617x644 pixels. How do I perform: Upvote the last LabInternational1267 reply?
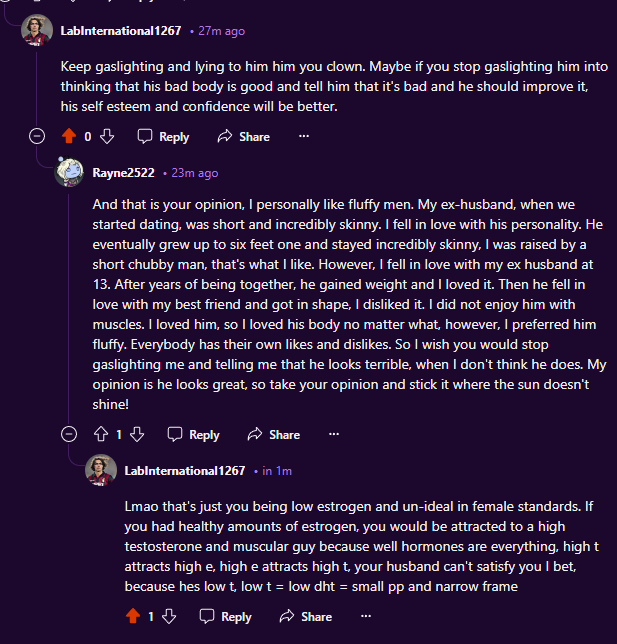132,617
